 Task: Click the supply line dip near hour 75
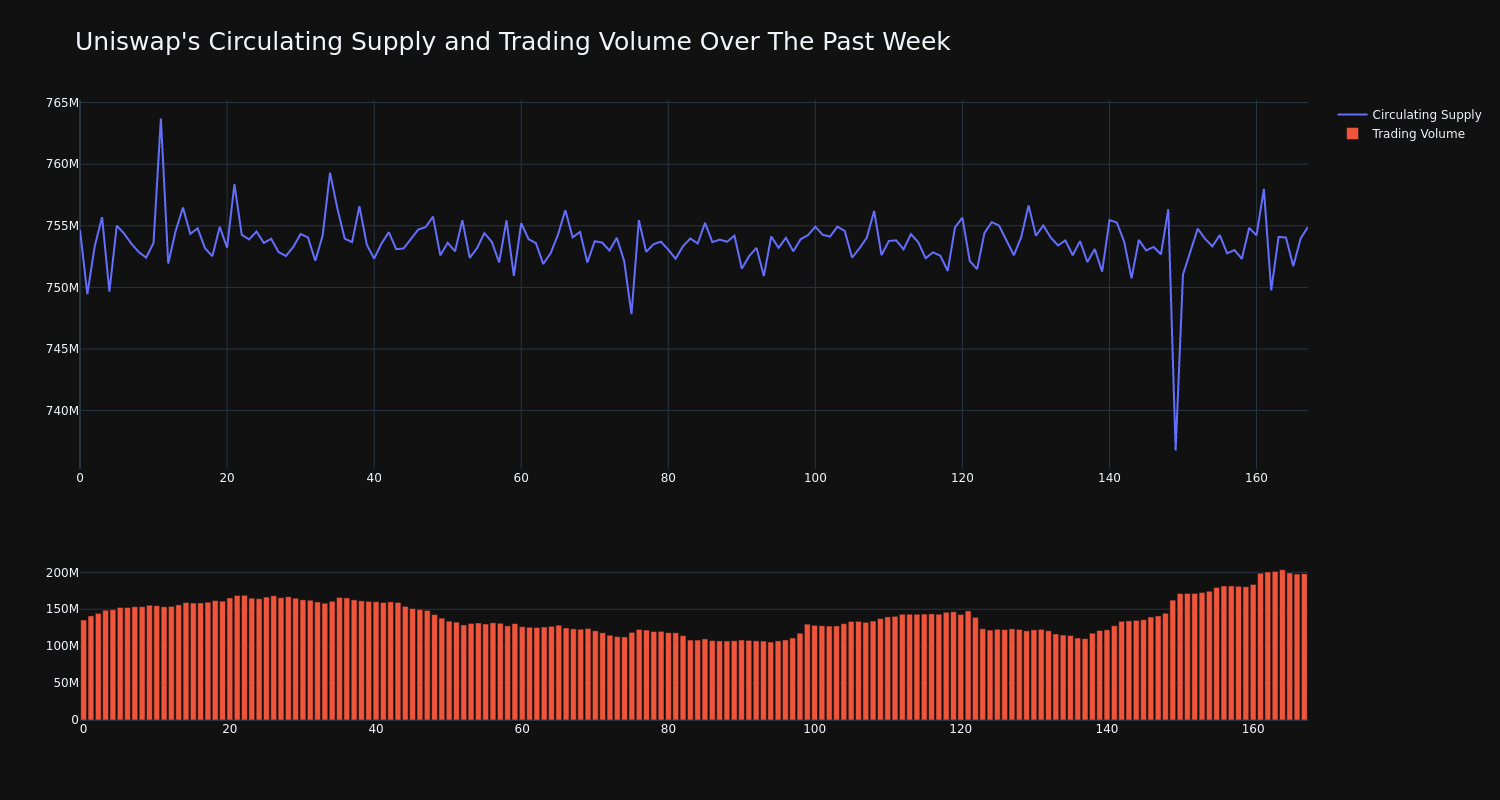(631, 313)
